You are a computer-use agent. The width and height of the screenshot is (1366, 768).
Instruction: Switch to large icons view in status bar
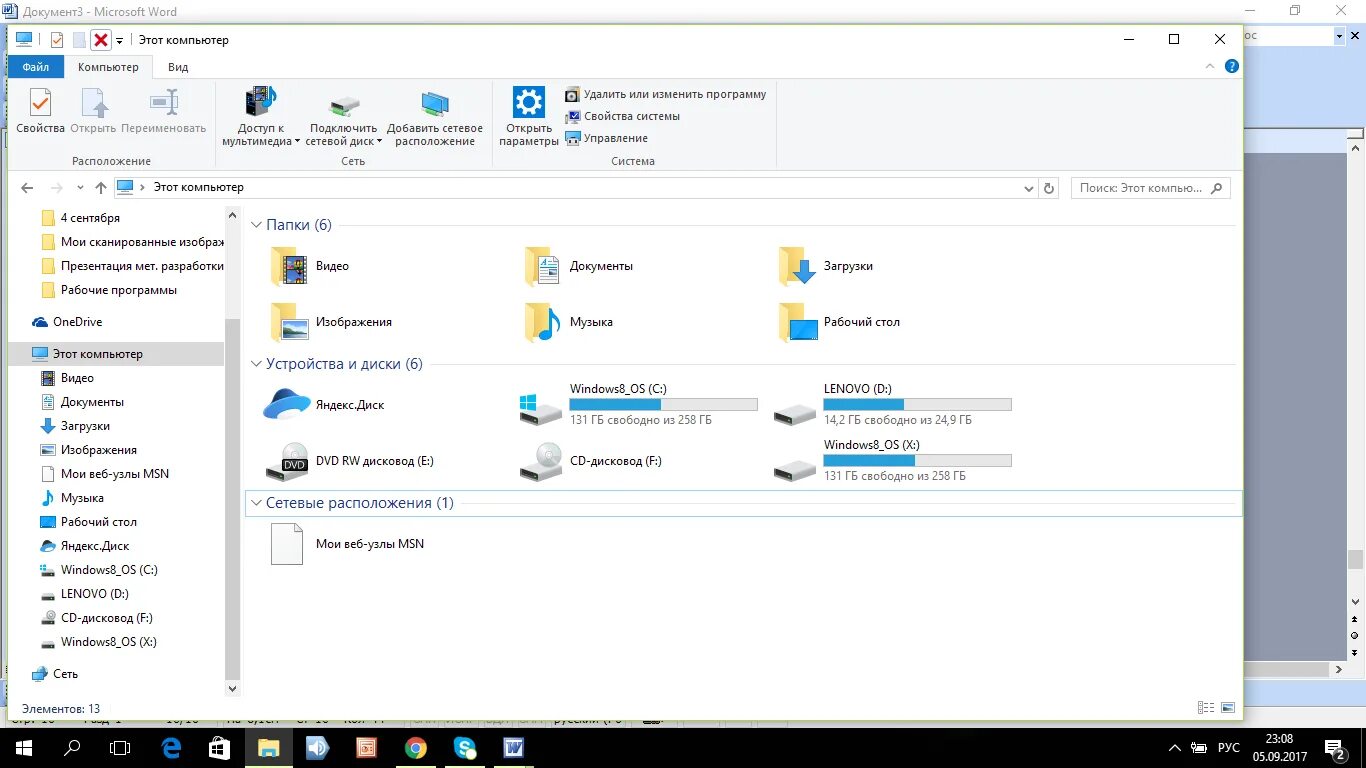[1227, 708]
